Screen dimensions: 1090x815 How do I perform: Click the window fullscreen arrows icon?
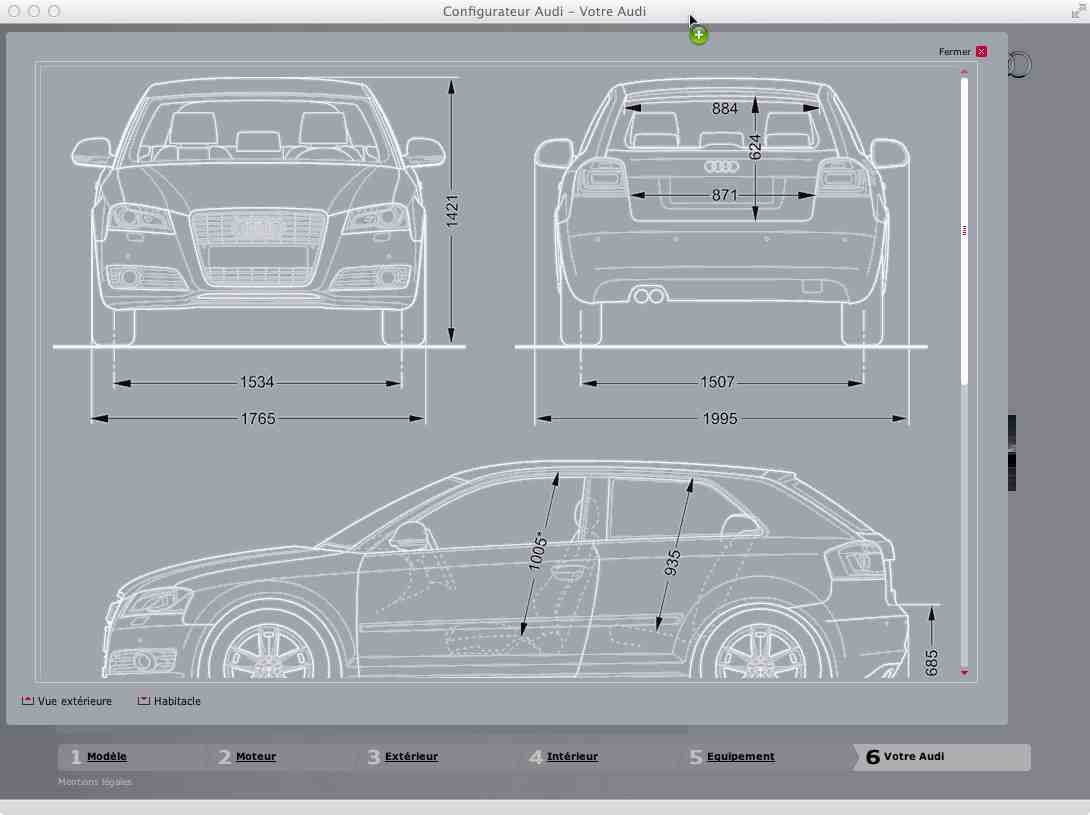click(1077, 11)
